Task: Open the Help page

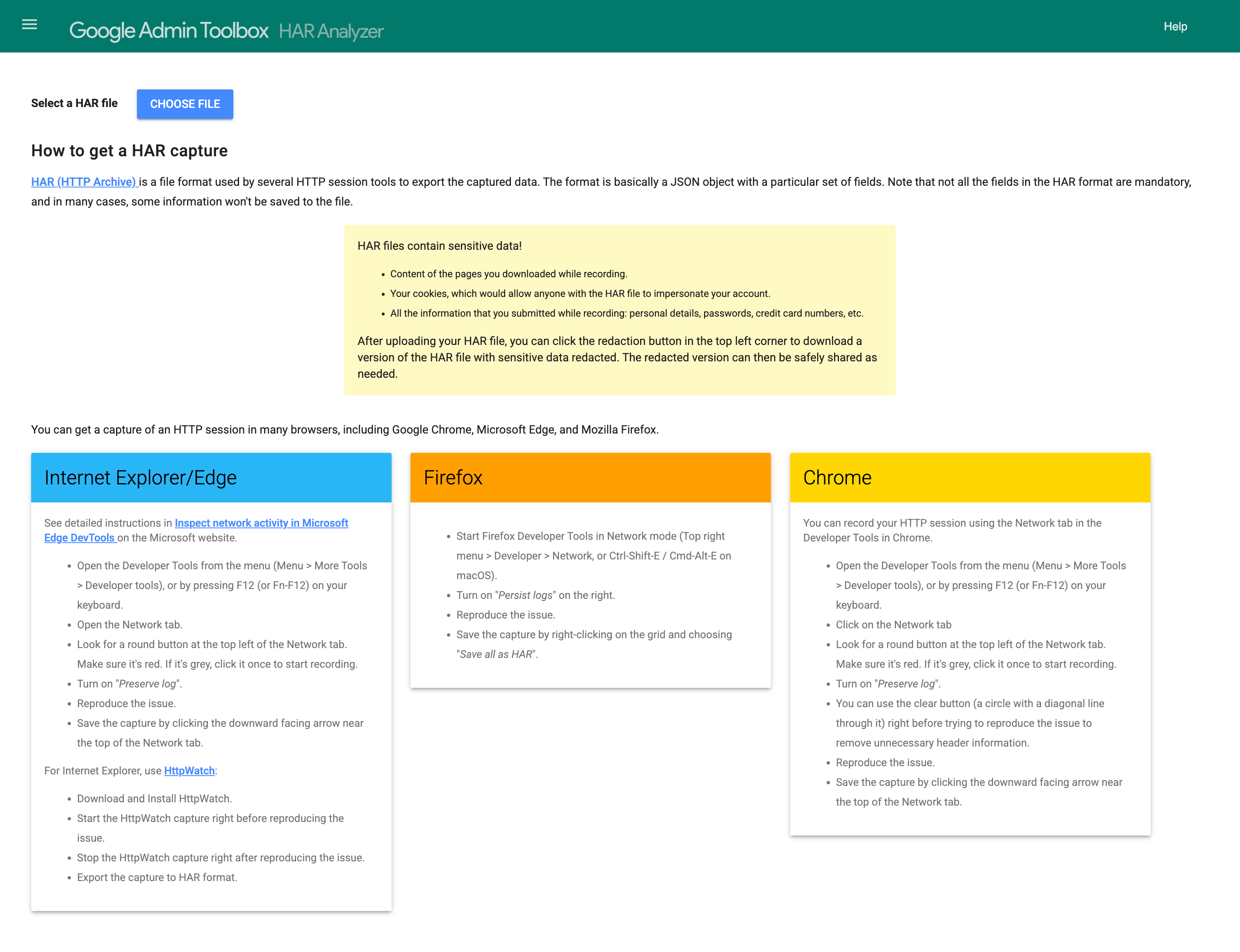Action: (1176, 26)
